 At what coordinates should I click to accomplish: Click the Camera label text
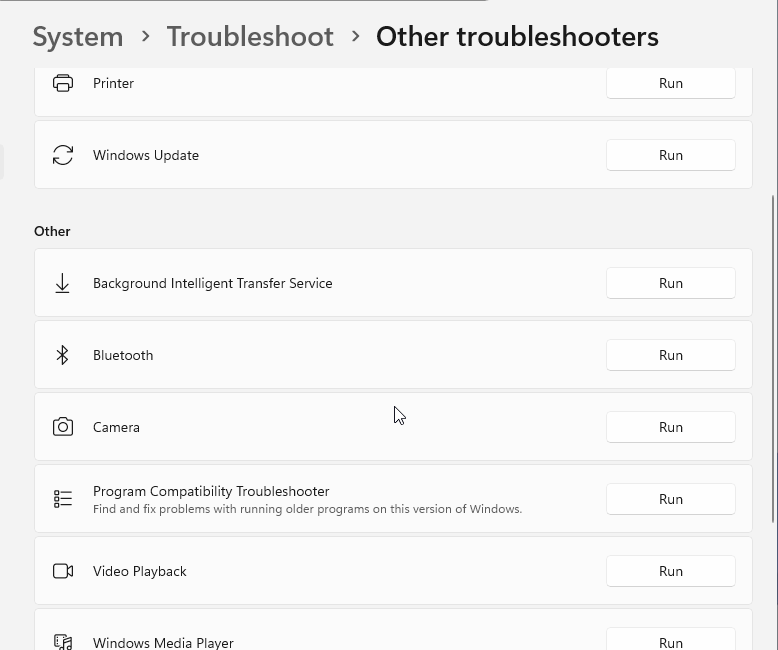[x=116, y=427]
